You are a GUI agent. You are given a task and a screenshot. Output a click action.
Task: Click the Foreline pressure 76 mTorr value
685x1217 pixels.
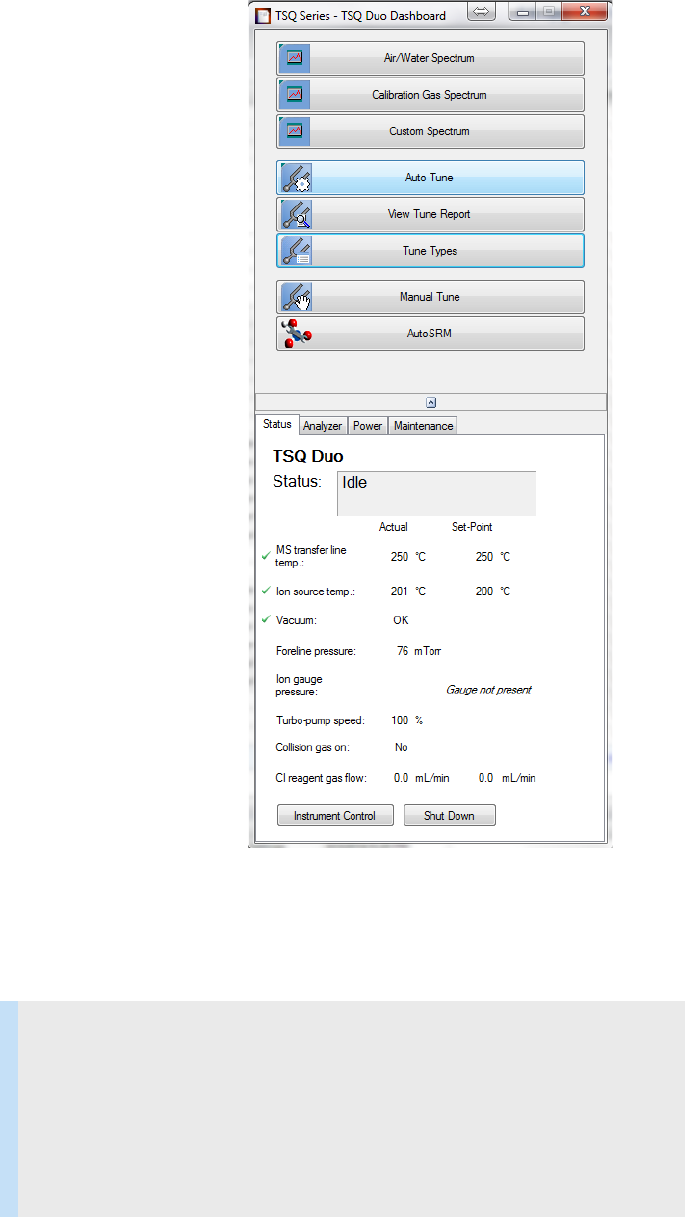pyautogui.click(x=419, y=651)
